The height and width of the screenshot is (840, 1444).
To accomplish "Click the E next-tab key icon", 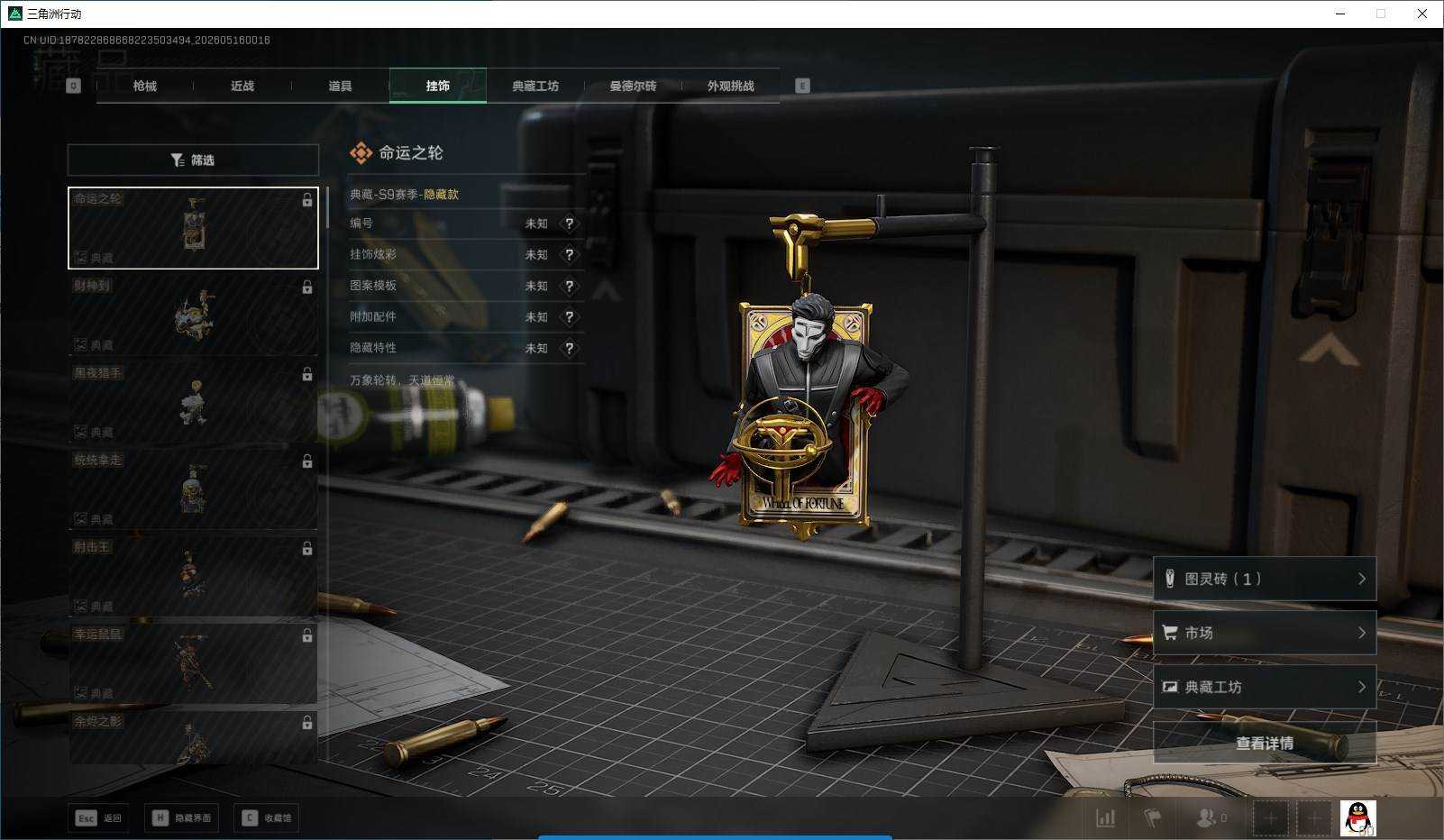I will (x=802, y=86).
